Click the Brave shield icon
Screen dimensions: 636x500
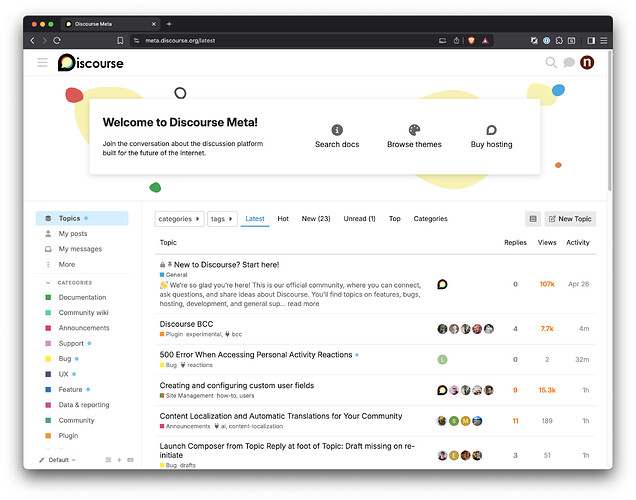(x=471, y=41)
